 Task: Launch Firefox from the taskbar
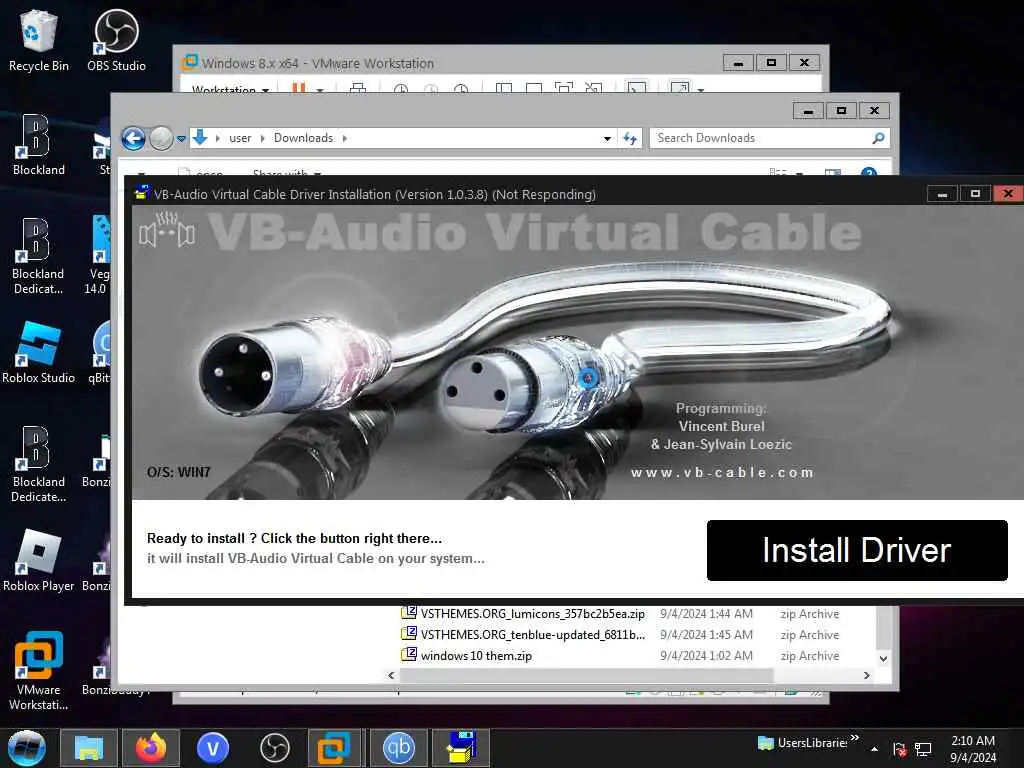(x=151, y=748)
